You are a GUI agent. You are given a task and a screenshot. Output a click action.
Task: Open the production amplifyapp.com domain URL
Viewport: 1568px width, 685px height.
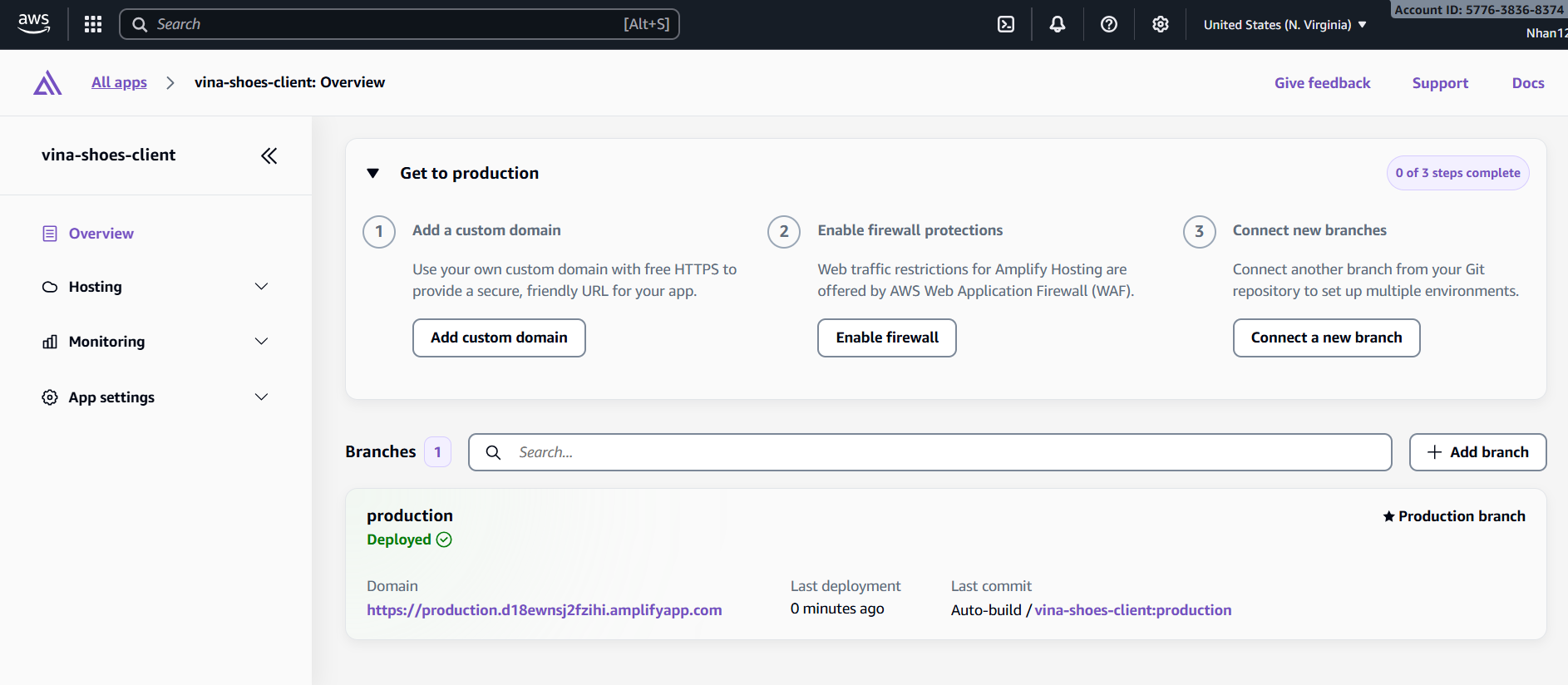point(545,610)
